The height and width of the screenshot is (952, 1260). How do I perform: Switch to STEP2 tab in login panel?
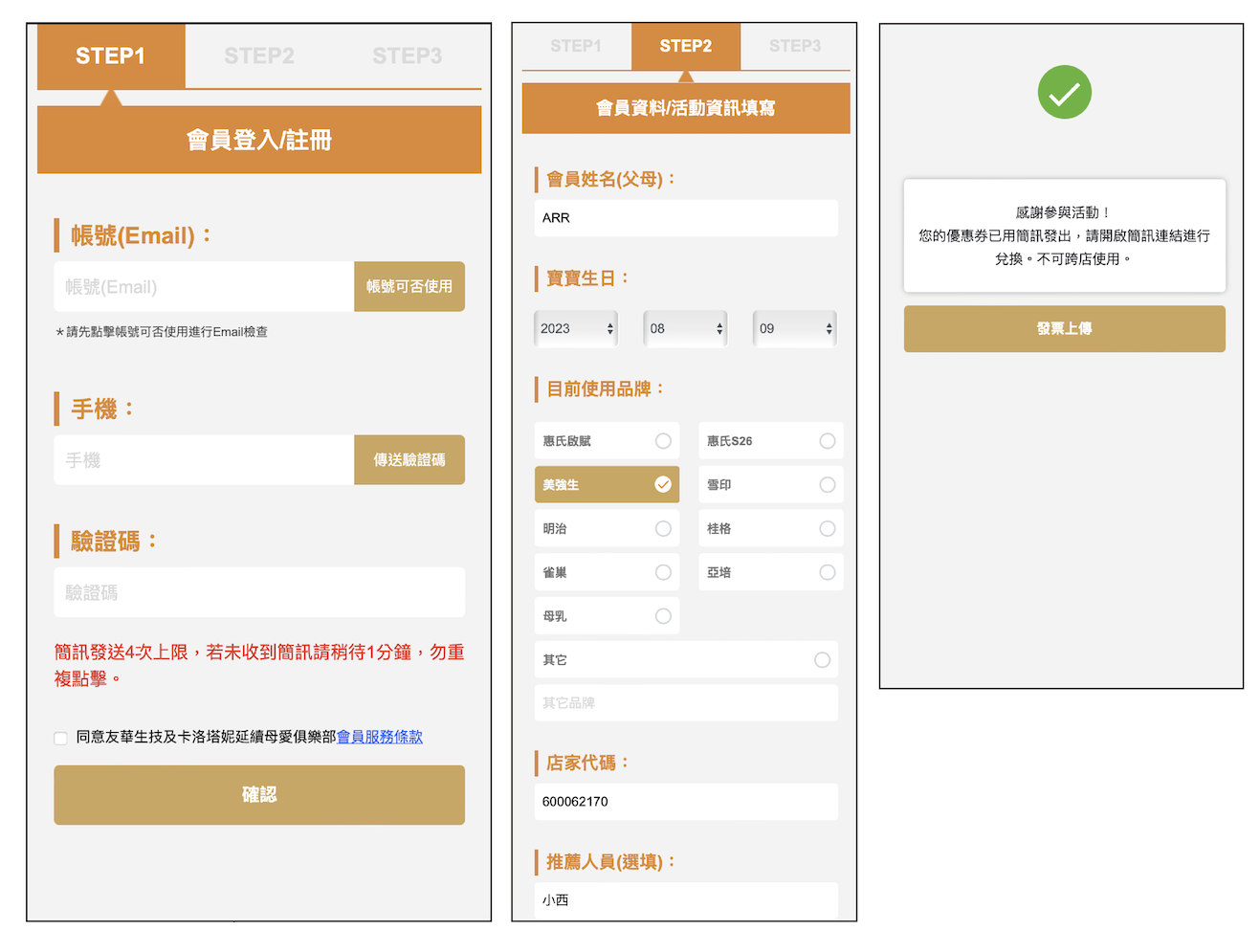tap(258, 56)
